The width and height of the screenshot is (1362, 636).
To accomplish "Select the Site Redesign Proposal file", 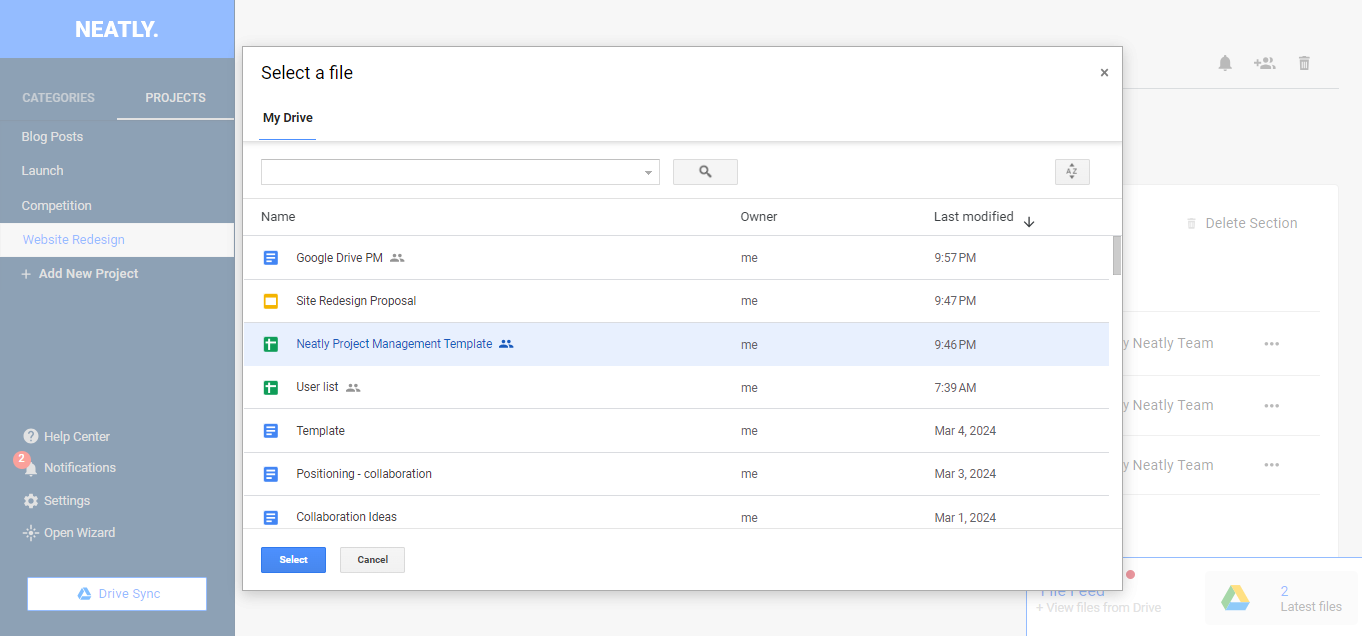I will tap(676, 301).
